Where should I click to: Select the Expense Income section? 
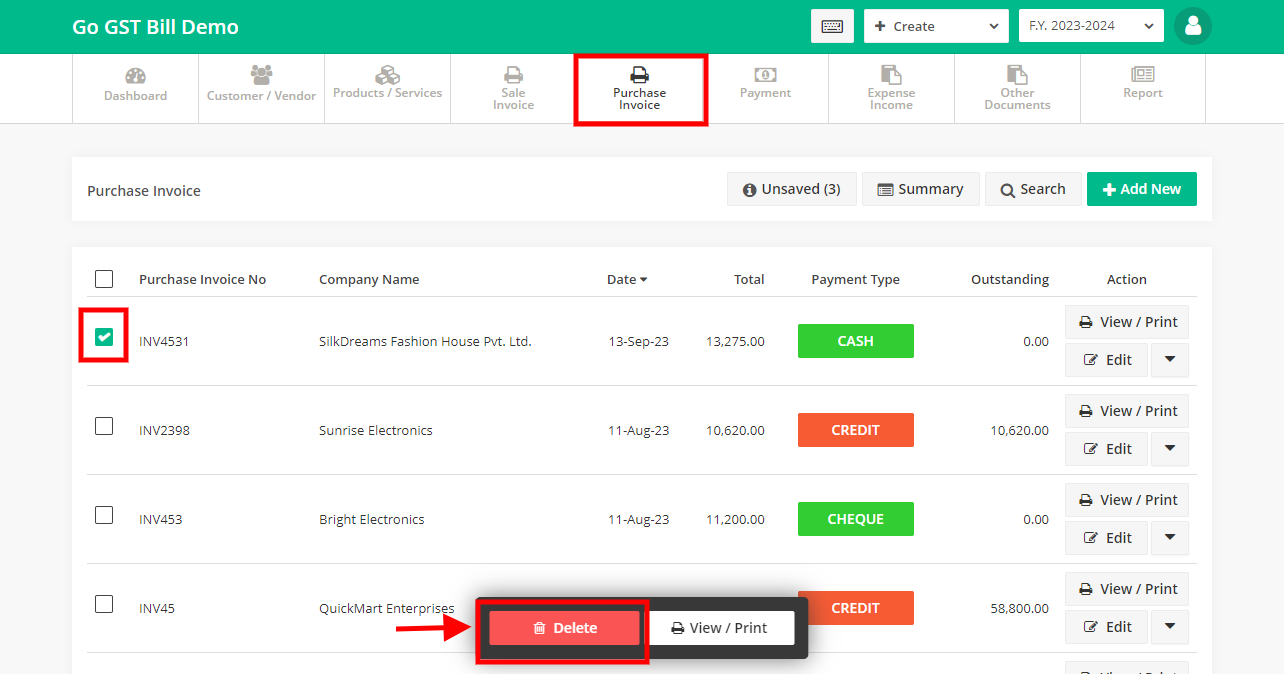point(891,88)
